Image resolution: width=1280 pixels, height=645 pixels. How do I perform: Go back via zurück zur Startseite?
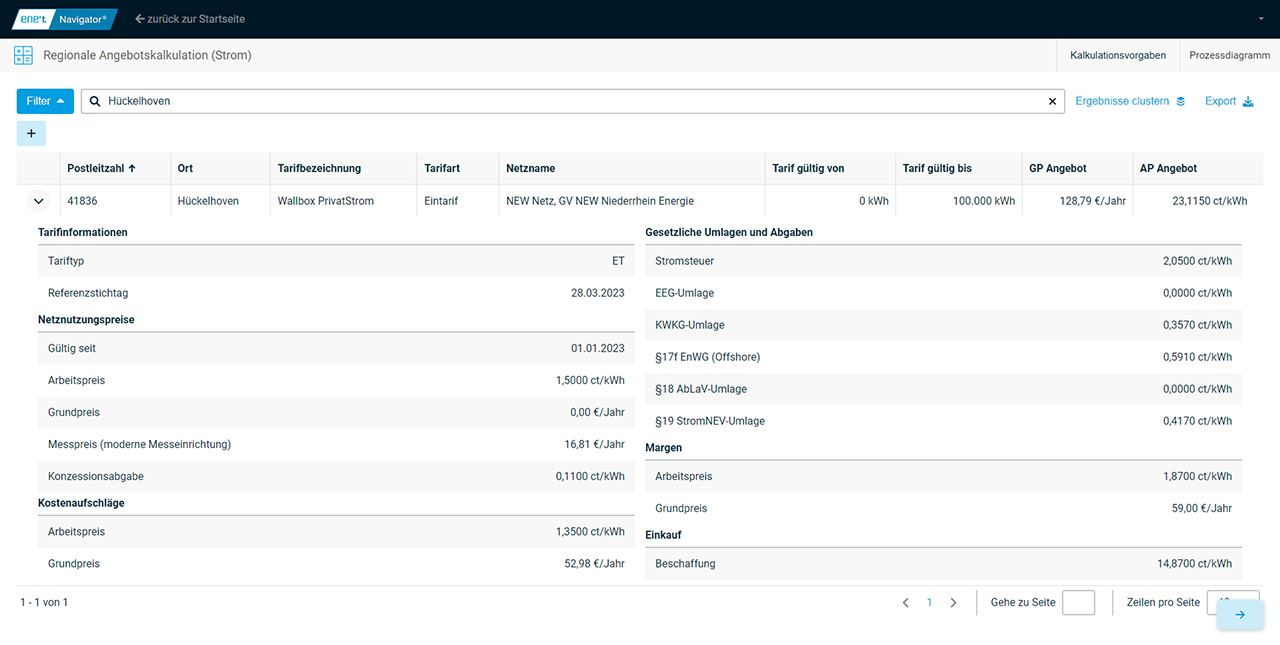click(x=190, y=19)
